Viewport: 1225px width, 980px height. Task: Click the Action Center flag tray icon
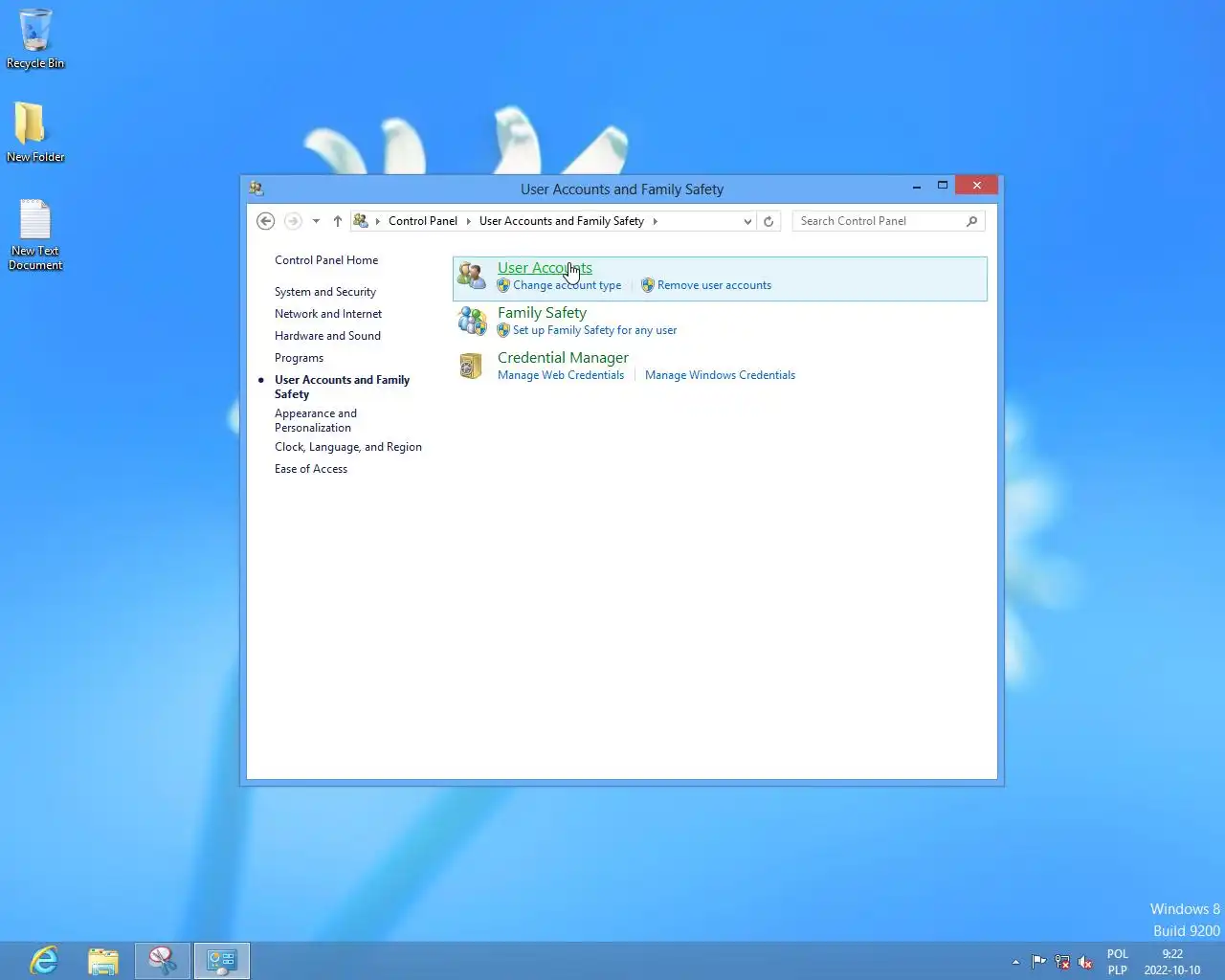1038,962
